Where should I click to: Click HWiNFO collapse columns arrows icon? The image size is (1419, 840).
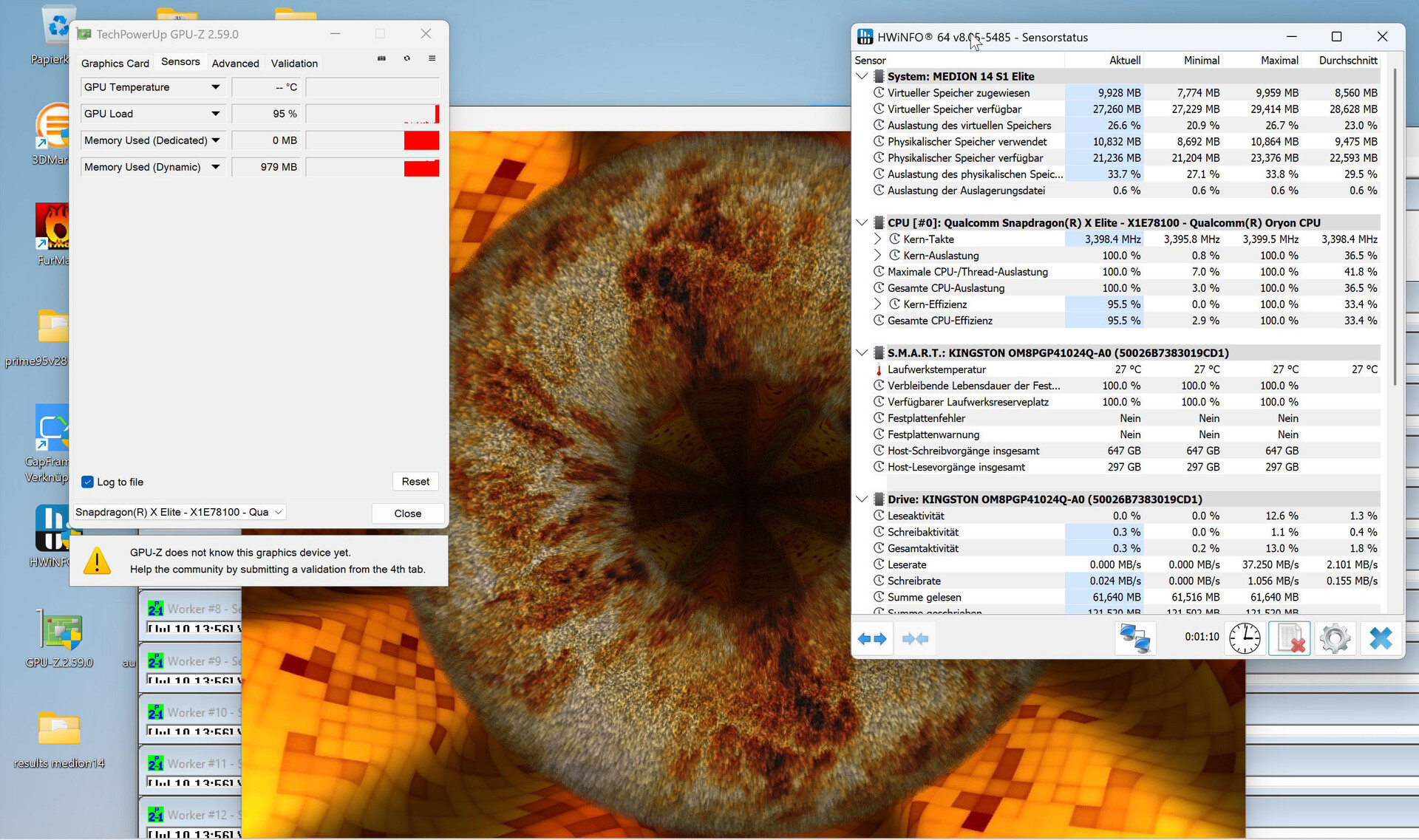click(915, 638)
